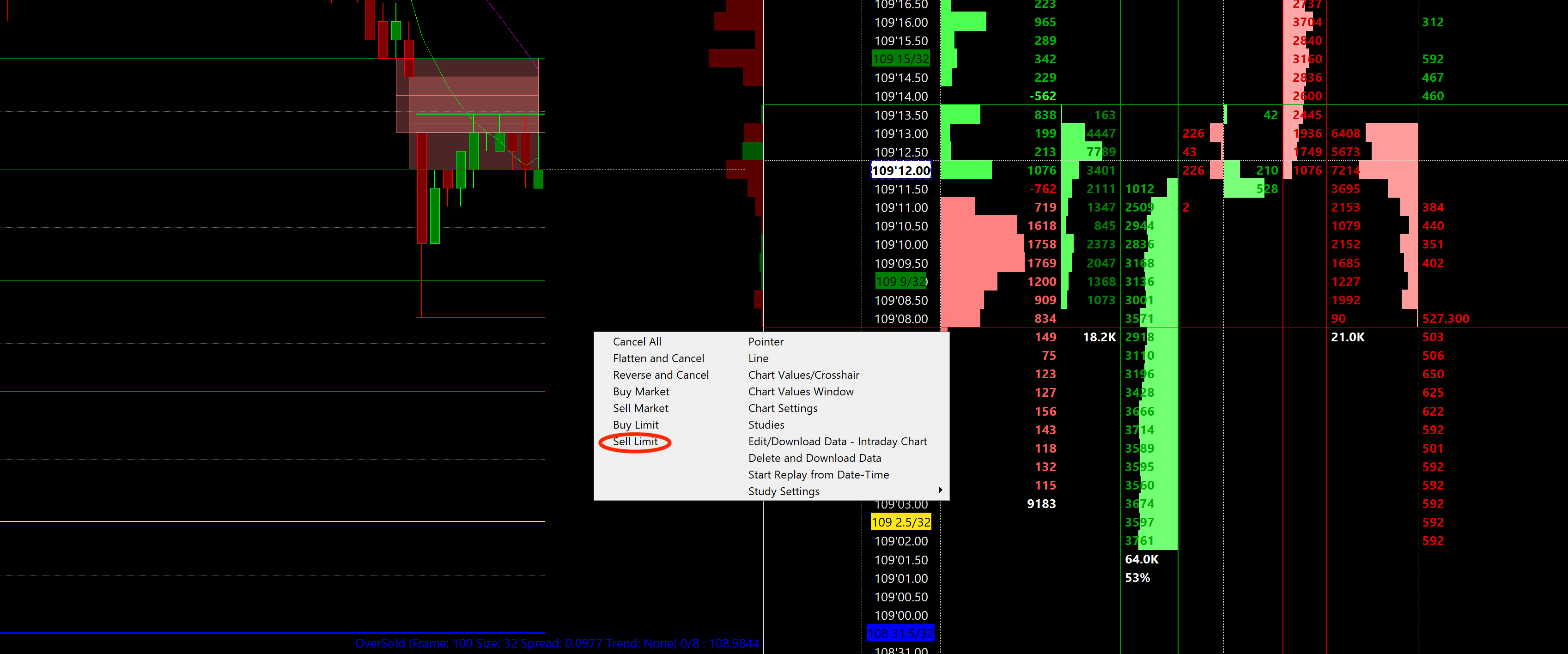1568x654 pixels.
Task: Select Line drawing tool entry
Action: (x=759, y=358)
